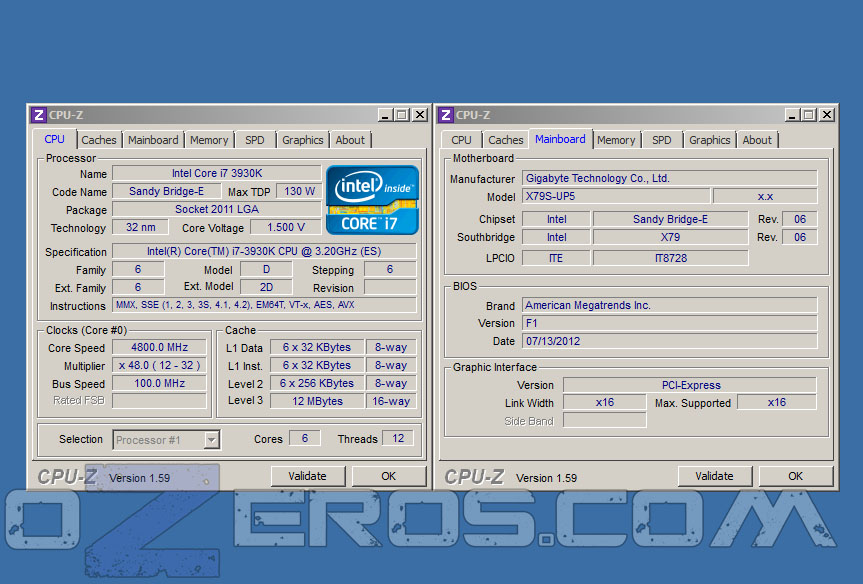Click the Specification field i7-3930K CPU @ 3.20GHz
Image resolution: width=863 pixels, height=584 pixels.
(x=264, y=251)
